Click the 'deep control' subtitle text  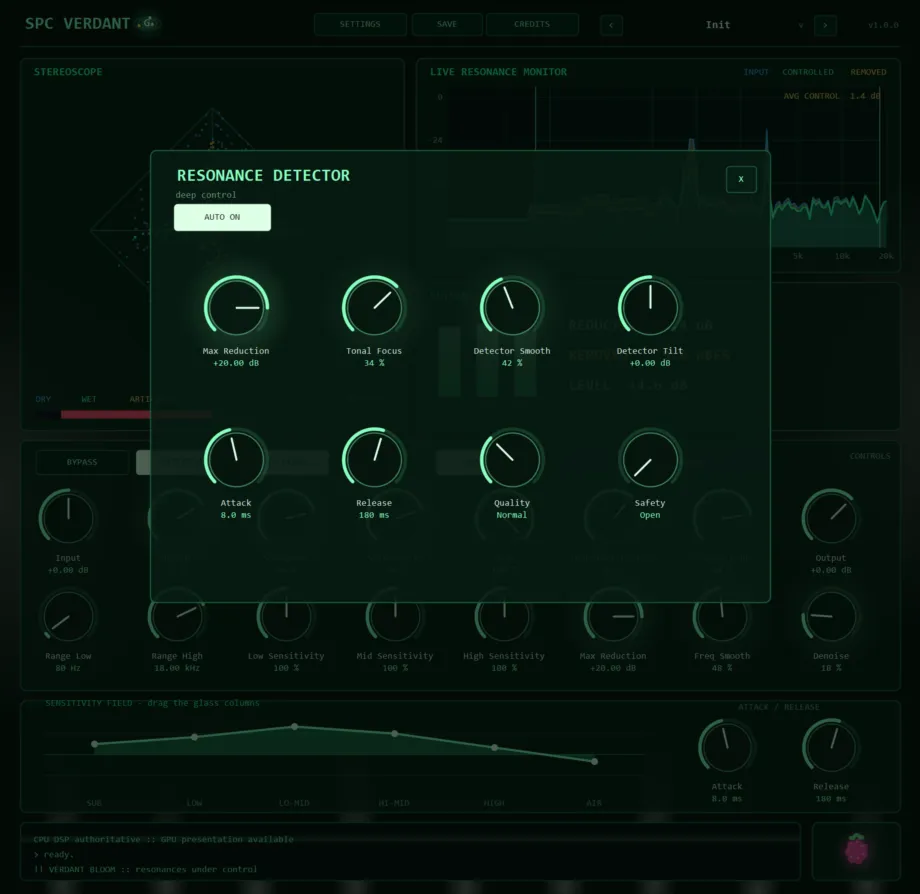(206, 195)
